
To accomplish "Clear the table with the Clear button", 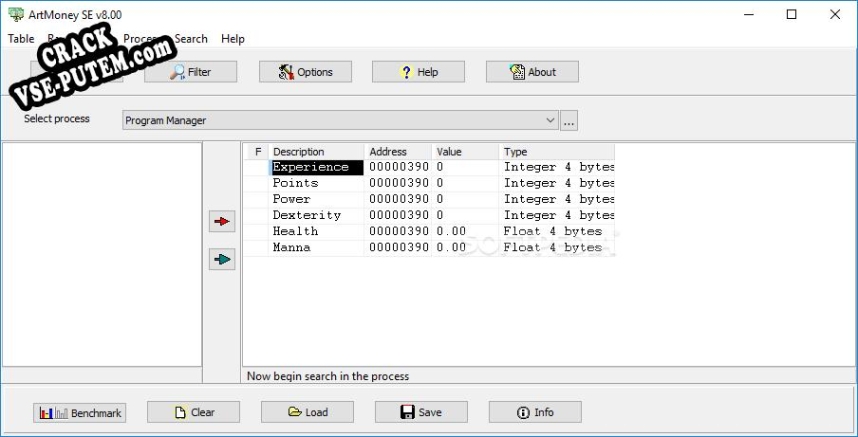I will pyautogui.click(x=194, y=412).
